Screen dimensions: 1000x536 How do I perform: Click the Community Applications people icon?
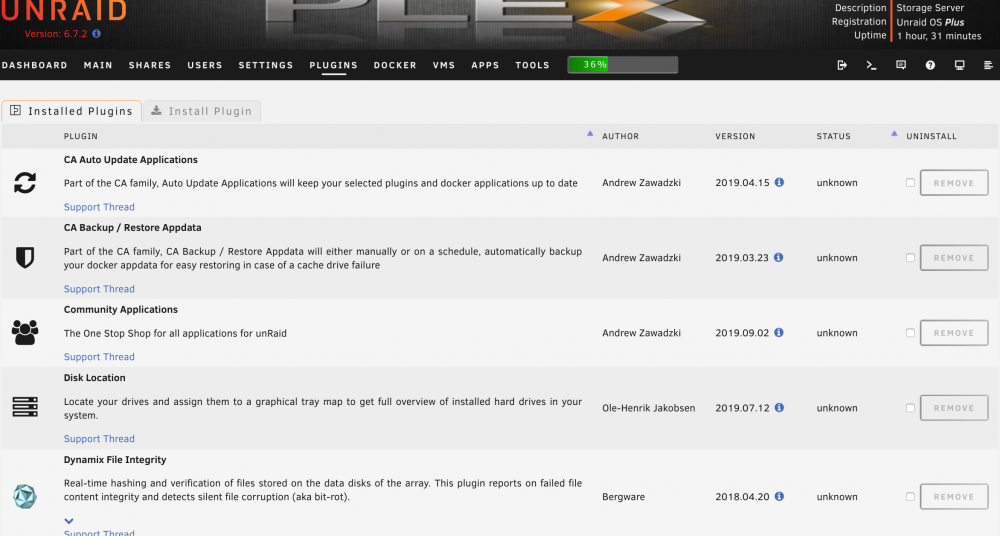(x=25, y=332)
